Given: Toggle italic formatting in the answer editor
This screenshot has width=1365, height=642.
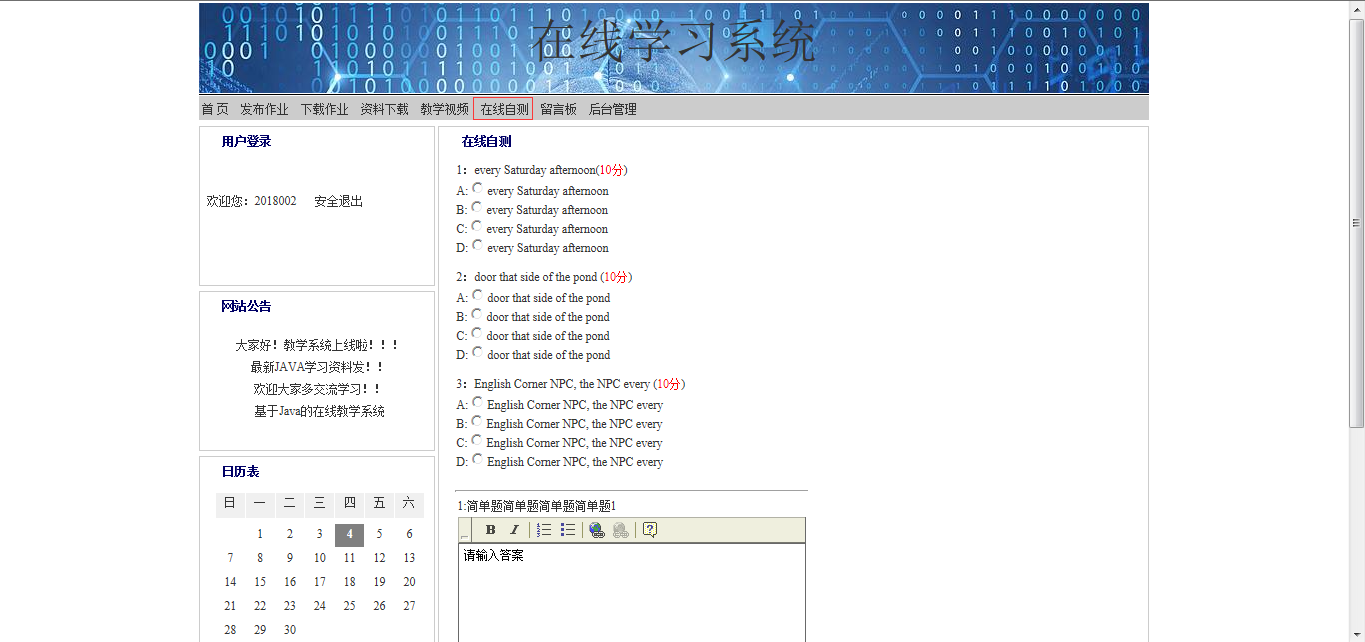Looking at the screenshot, I should pyautogui.click(x=514, y=530).
